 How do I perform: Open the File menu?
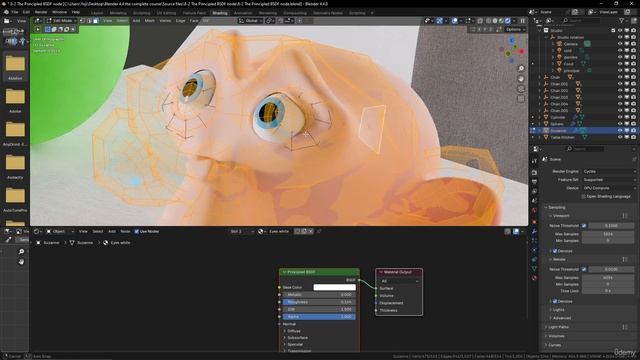pos(15,12)
